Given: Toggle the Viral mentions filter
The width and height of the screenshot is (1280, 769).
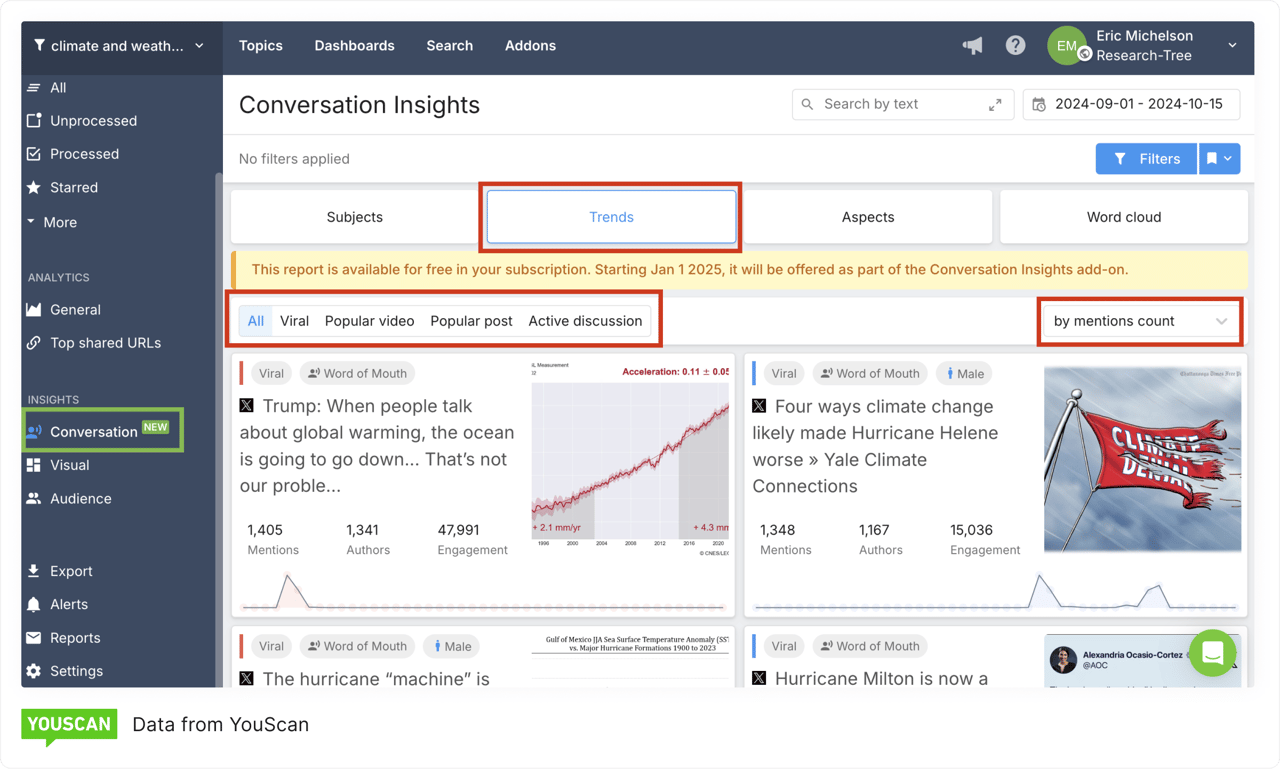Looking at the screenshot, I should [x=294, y=321].
